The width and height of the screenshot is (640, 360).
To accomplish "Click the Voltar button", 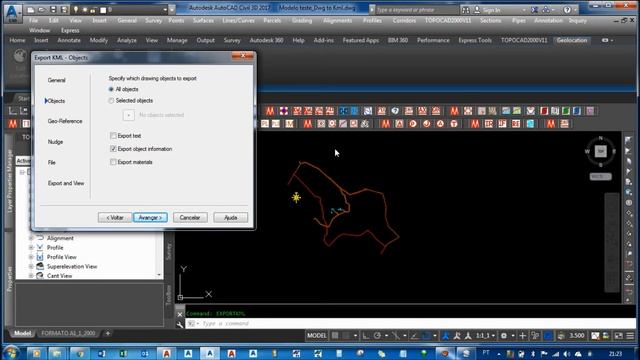I will (x=115, y=218).
